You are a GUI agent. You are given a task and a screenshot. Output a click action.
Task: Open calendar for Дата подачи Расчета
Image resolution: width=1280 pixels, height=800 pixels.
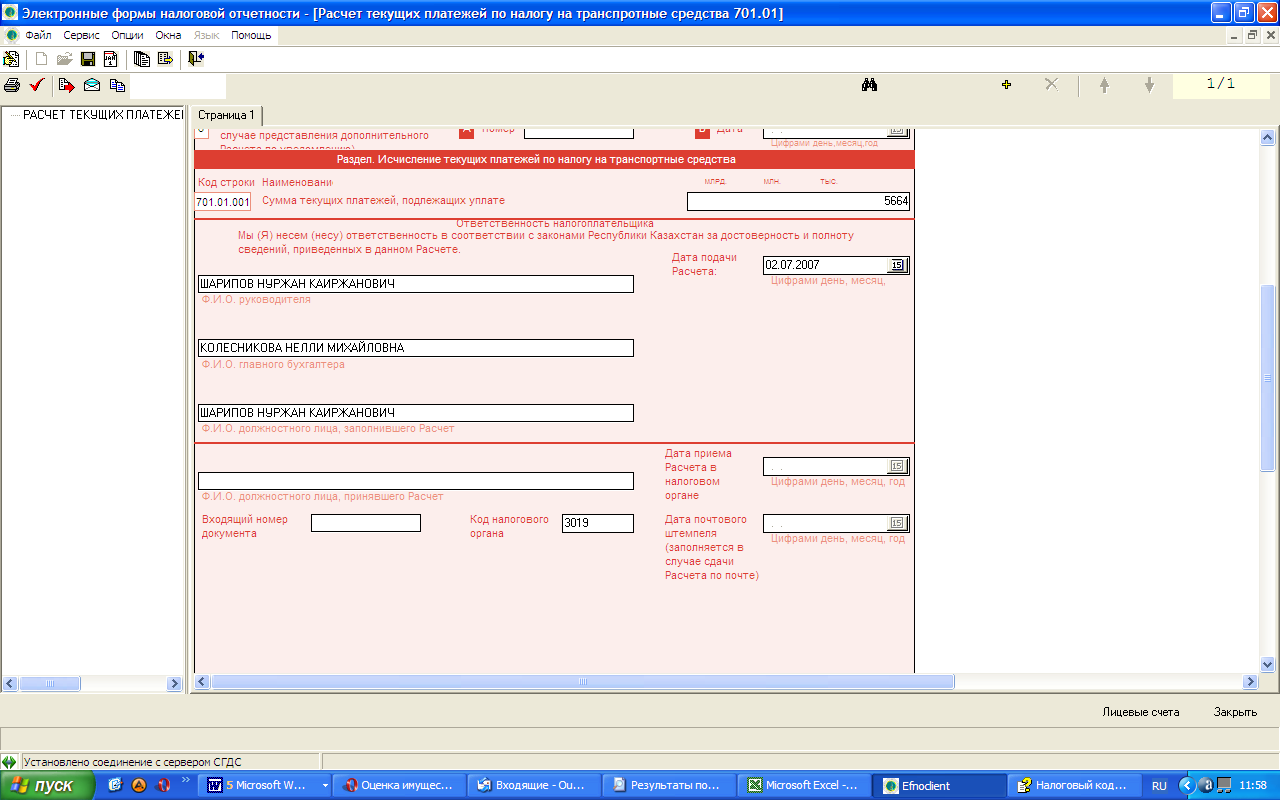pyautogui.click(x=897, y=265)
